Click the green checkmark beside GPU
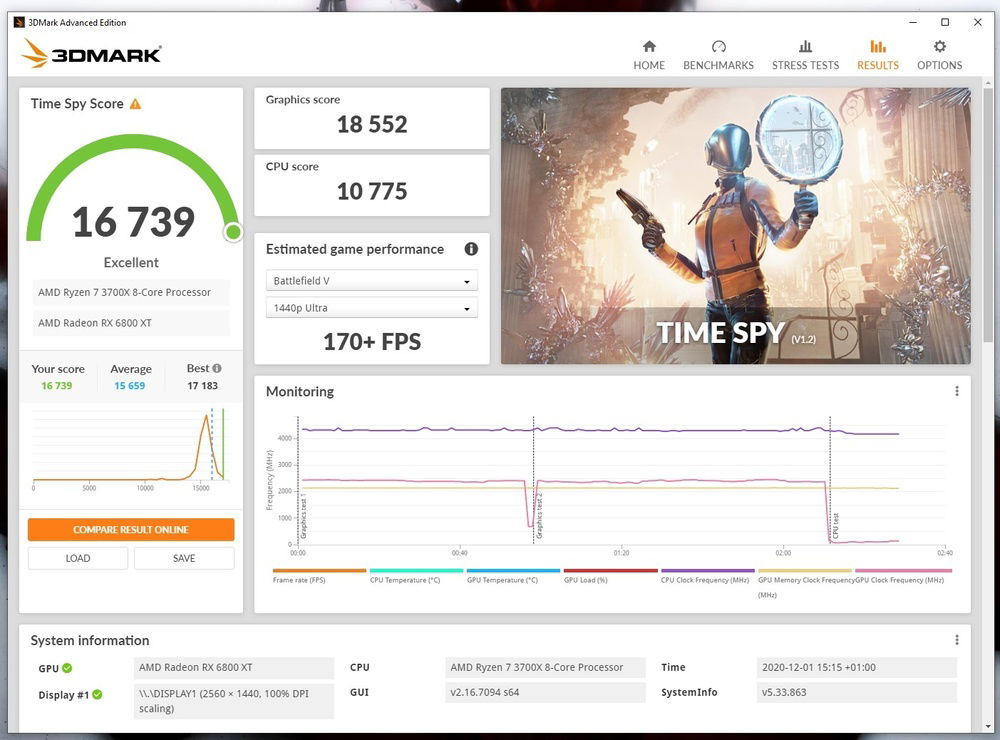 [x=65, y=667]
